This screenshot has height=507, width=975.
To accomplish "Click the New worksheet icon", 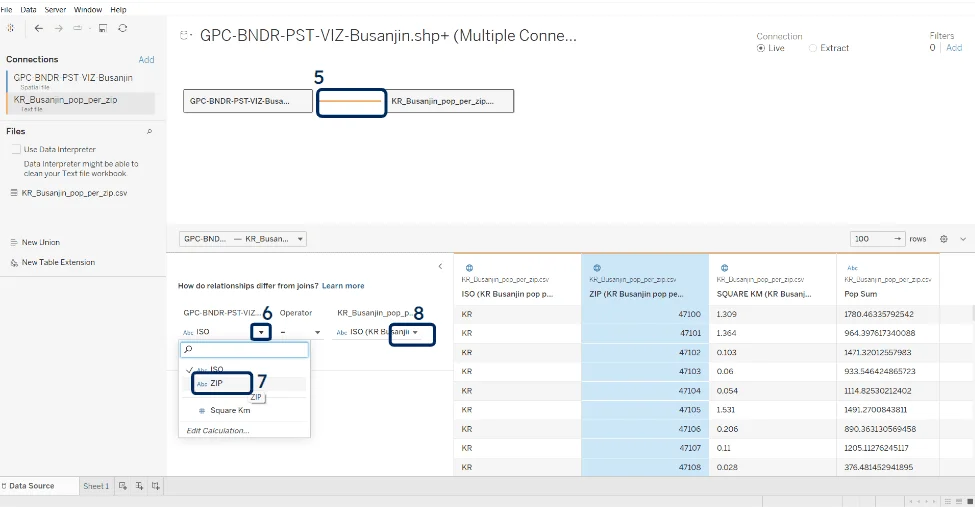I will [123, 486].
